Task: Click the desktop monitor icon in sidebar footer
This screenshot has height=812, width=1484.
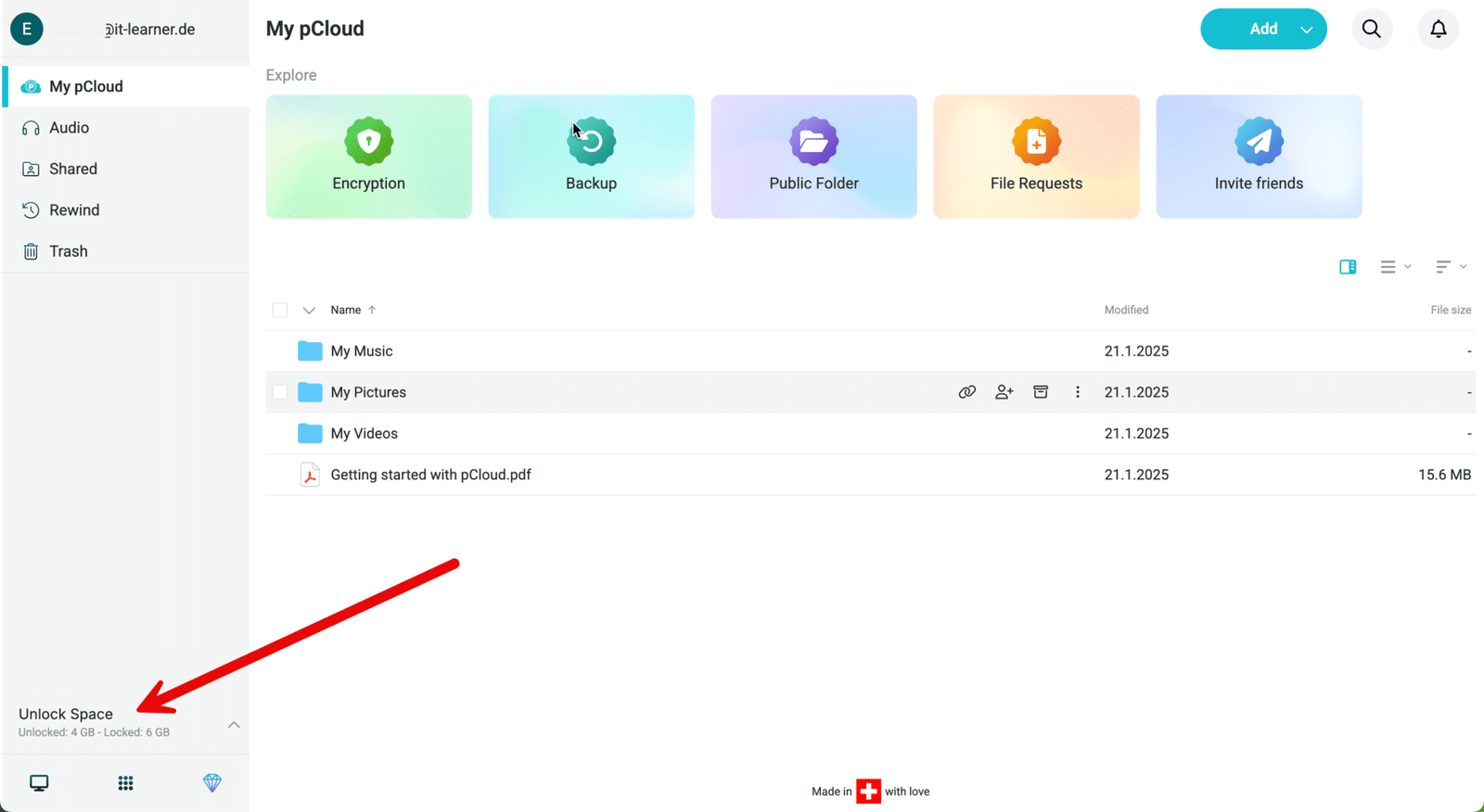Action: 39,783
